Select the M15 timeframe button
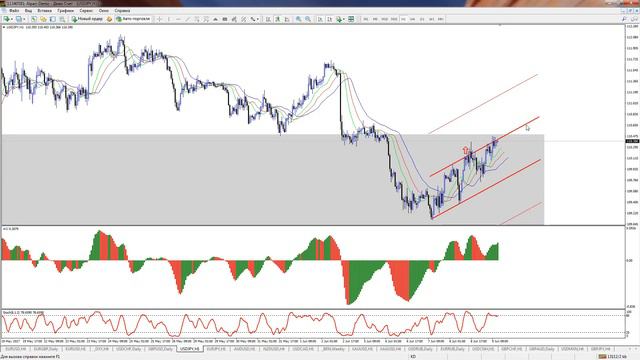 [x=384, y=19]
